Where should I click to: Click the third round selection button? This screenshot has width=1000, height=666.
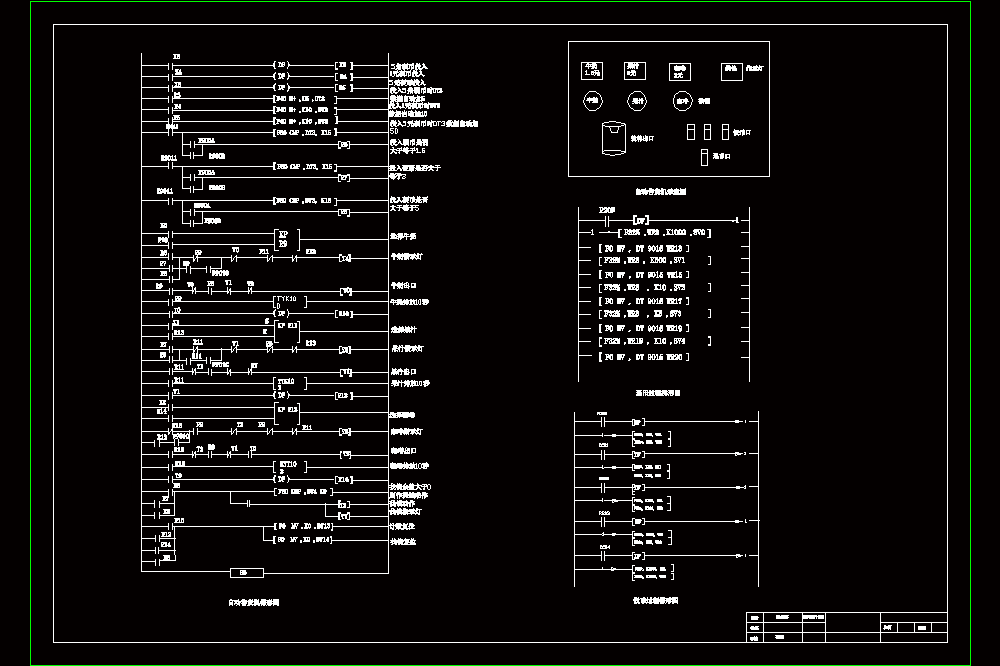[682, 101]
